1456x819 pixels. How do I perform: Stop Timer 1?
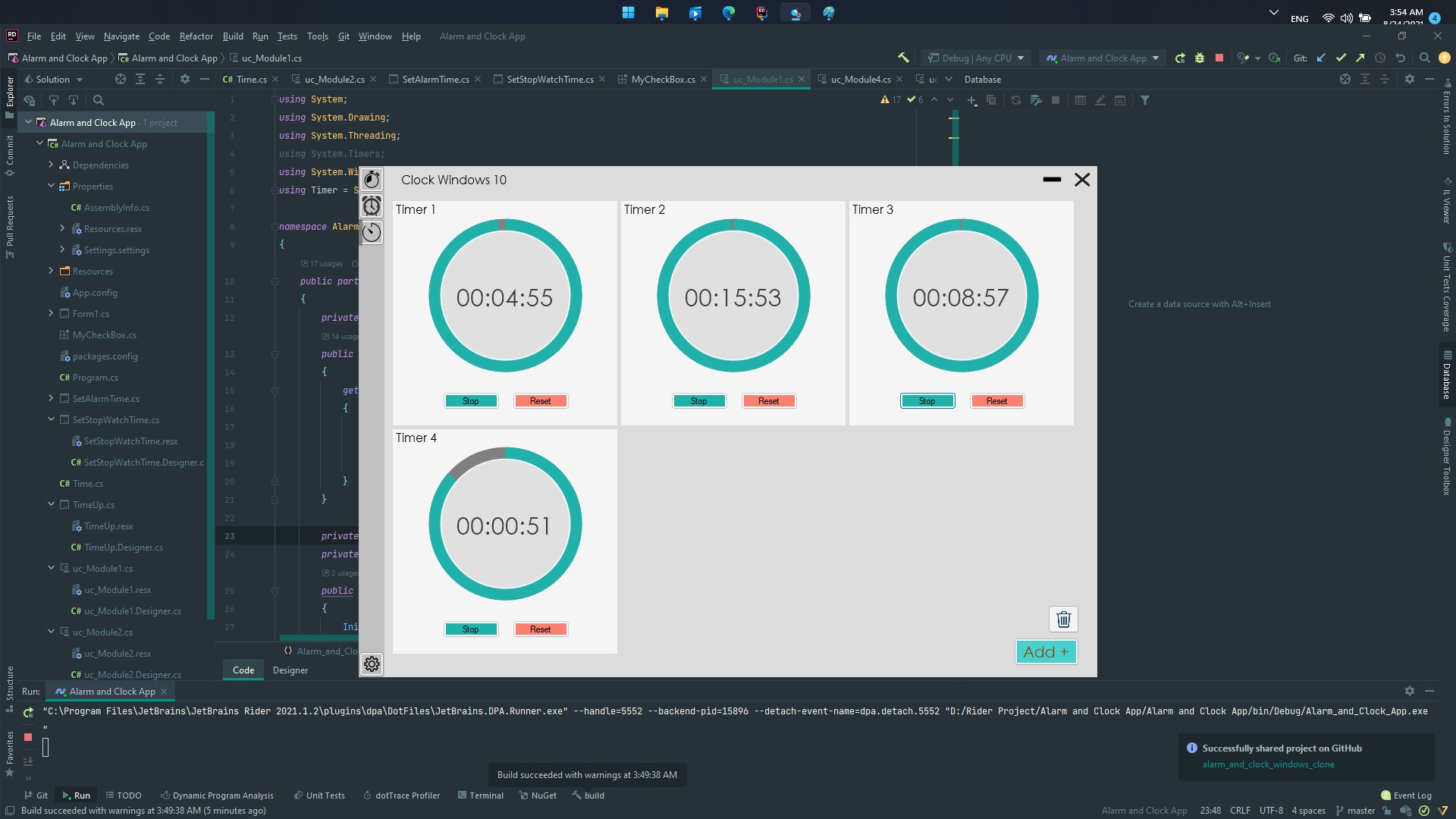point(471,401)
